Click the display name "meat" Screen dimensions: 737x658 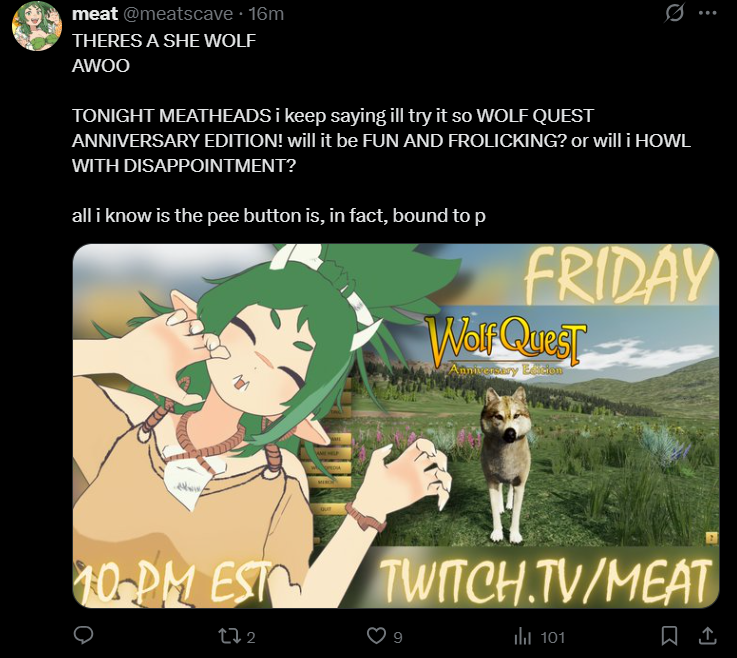coord(94,14)
